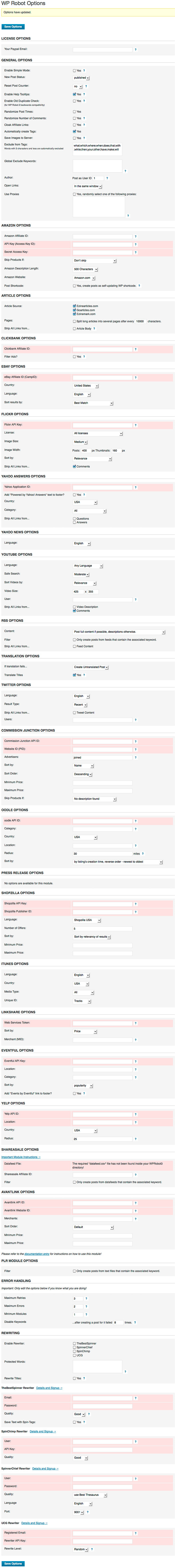Open help icon for YouTube User field

click(x=135, y=599)
